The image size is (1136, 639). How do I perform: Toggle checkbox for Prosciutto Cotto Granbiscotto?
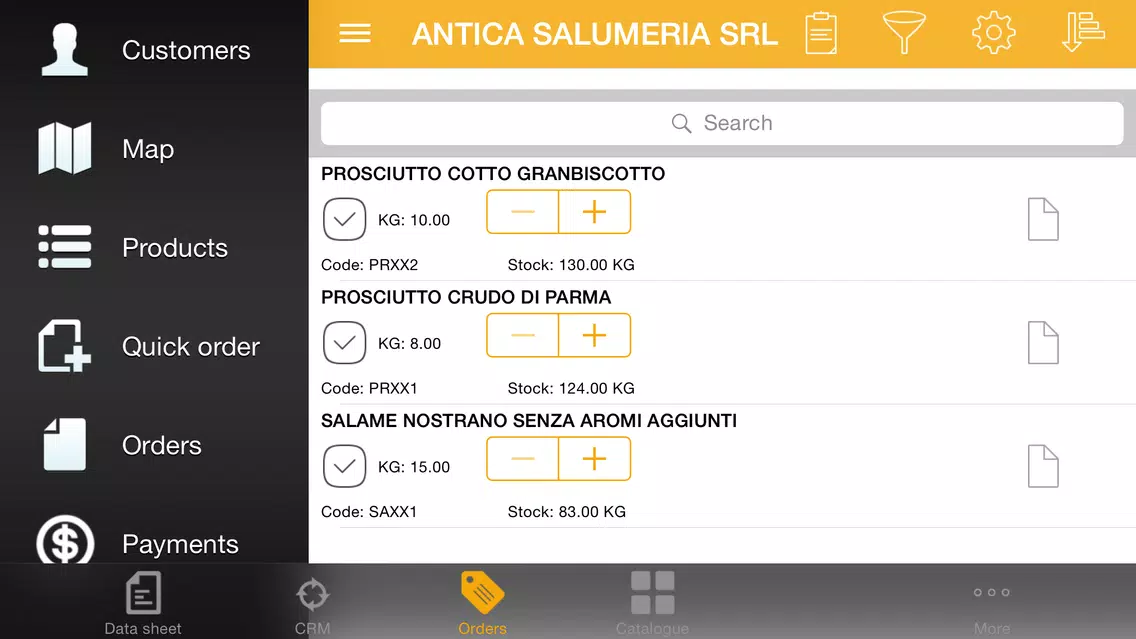344,219
